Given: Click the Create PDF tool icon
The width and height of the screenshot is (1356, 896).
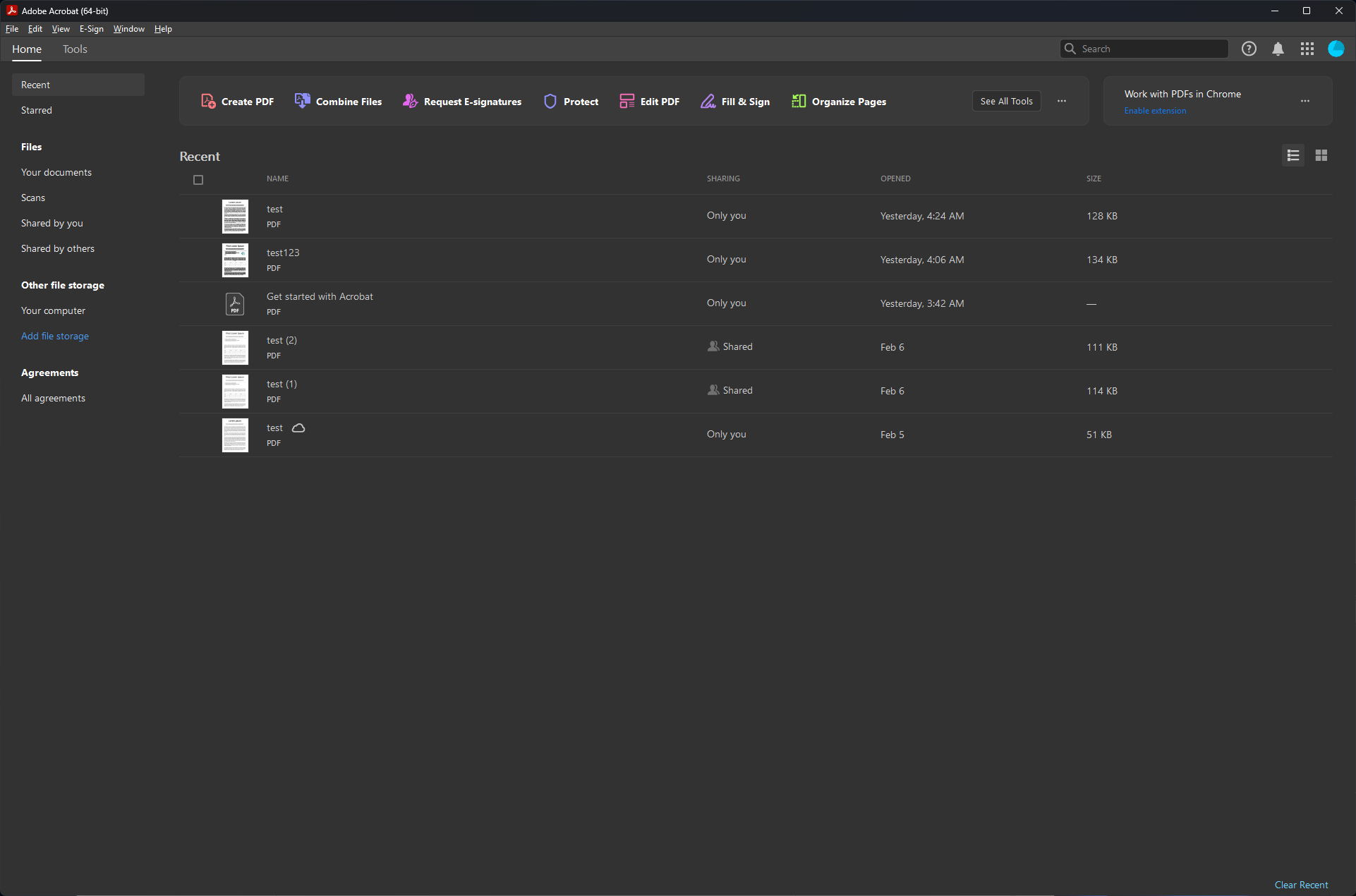Looking at the screenshot, I should click(x=208, y=102).
